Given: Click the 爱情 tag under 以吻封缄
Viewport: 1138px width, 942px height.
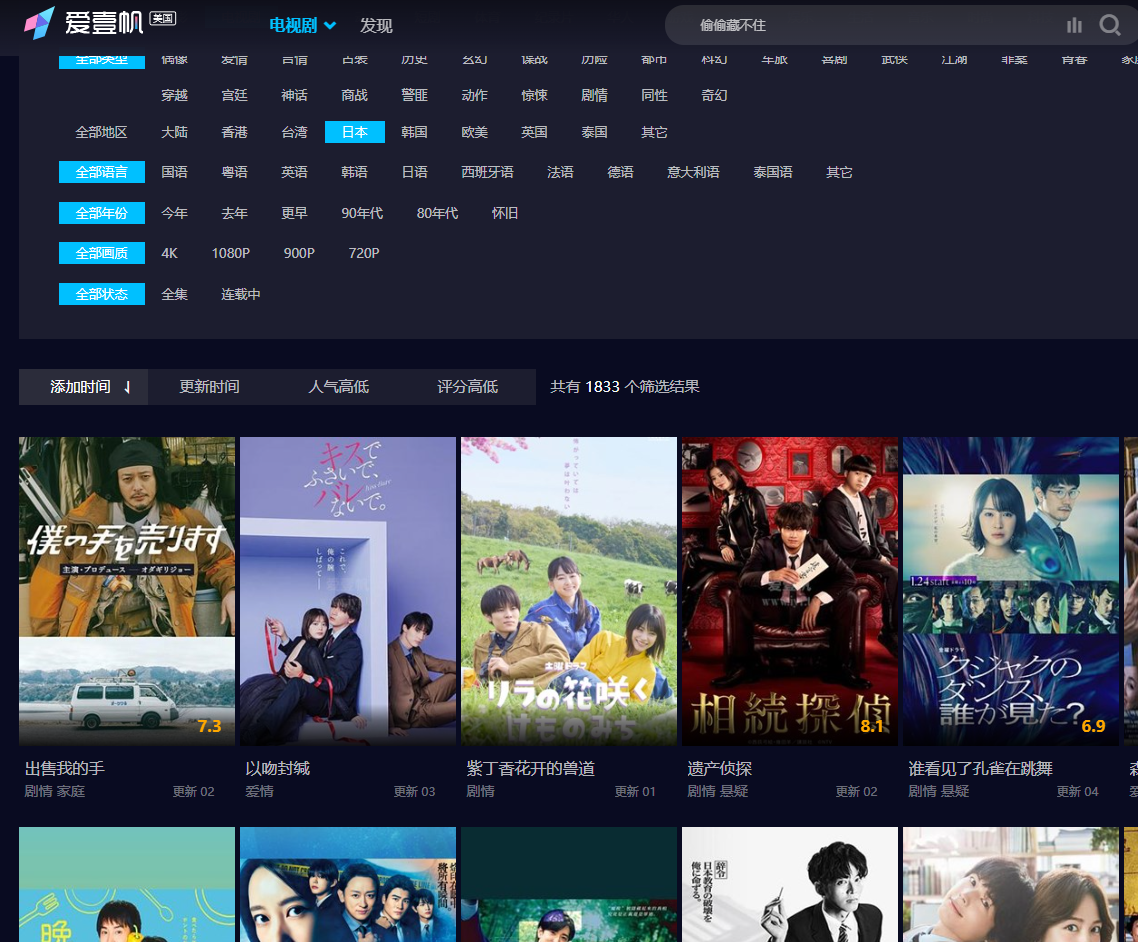Looking at the screenshot, I should (x=259, y=791).
